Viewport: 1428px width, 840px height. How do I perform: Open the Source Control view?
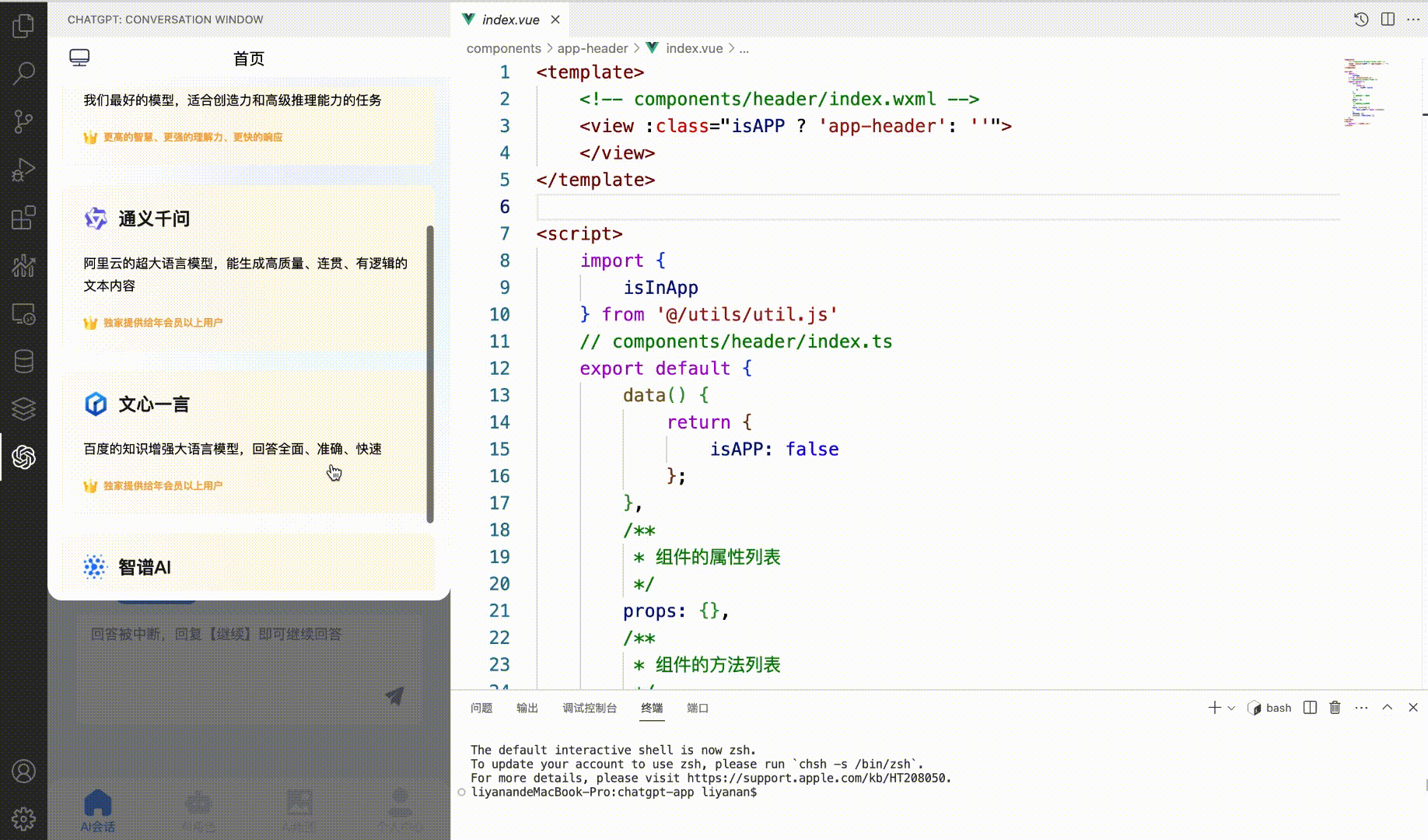point(23,122)
